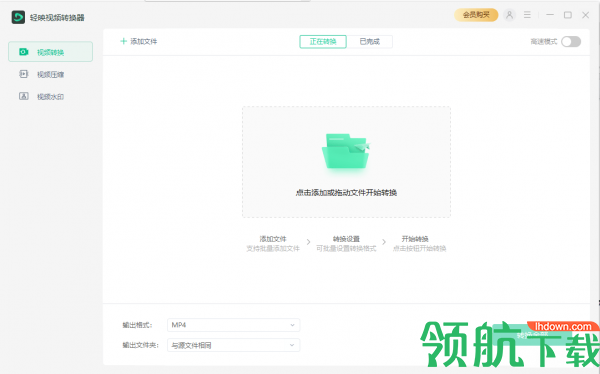Toggle the 高速模式 switch
This screenshot has height=374, width=600.
[x=571, y=41]
